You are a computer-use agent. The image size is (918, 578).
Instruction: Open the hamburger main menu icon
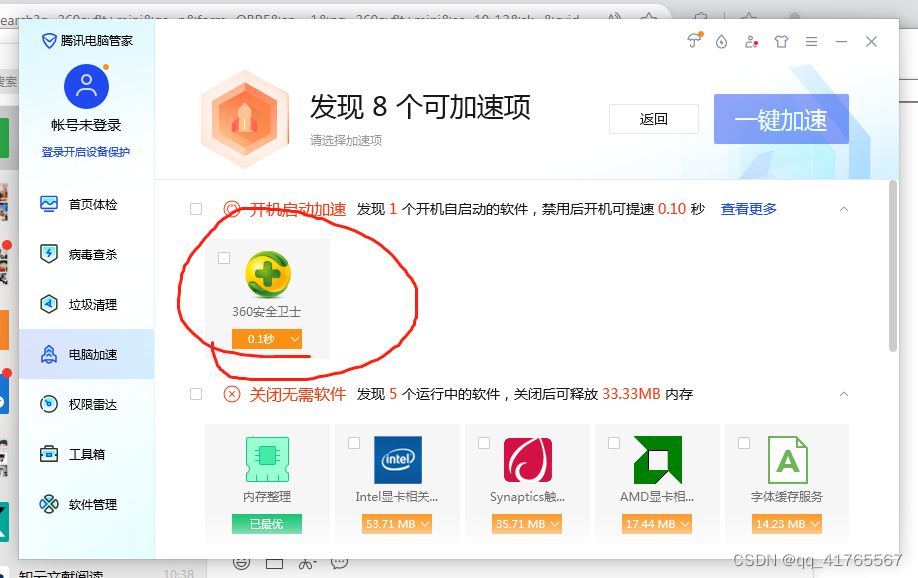(811, 42)
